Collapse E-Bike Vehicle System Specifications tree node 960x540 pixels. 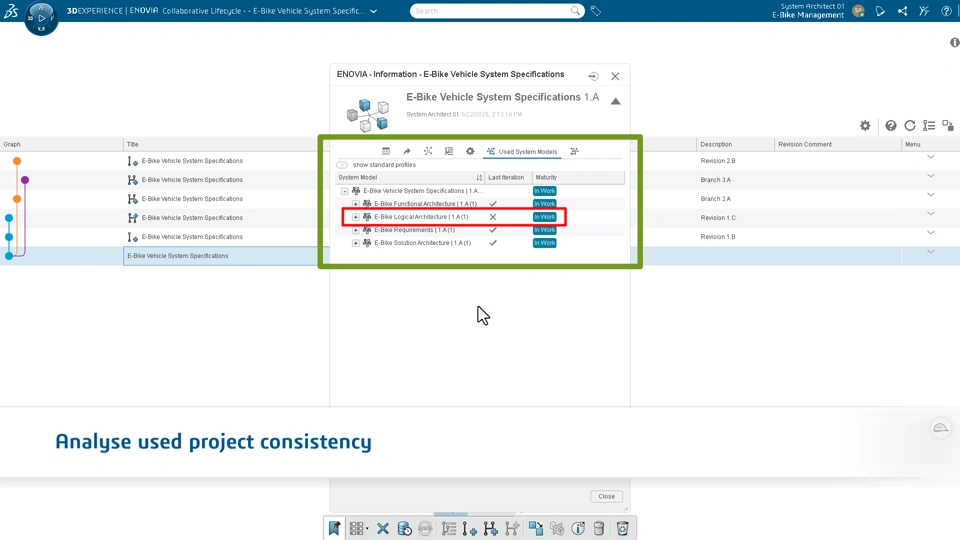pyautogui.click(x=345, y=191)
